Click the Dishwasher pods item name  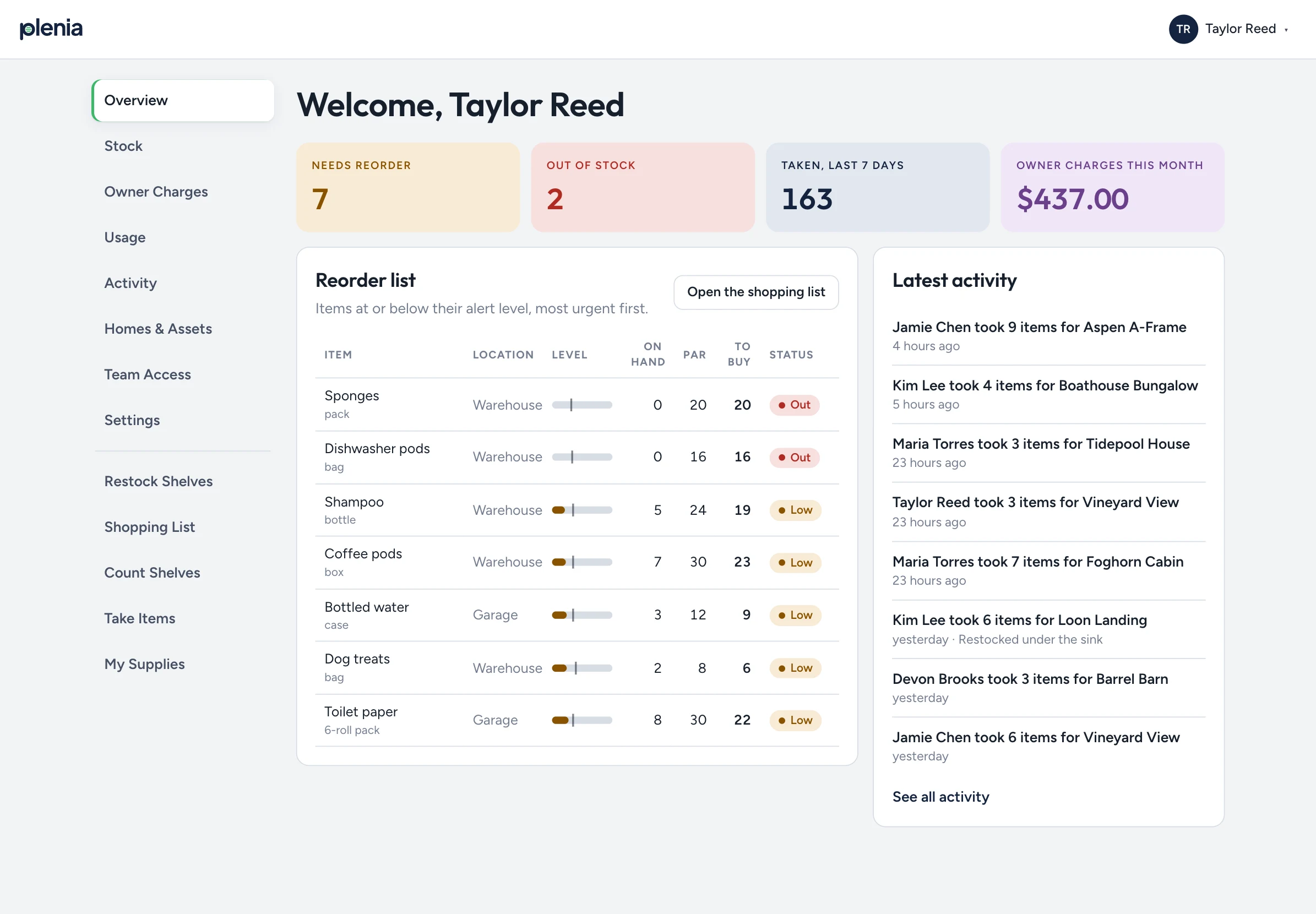377,448
